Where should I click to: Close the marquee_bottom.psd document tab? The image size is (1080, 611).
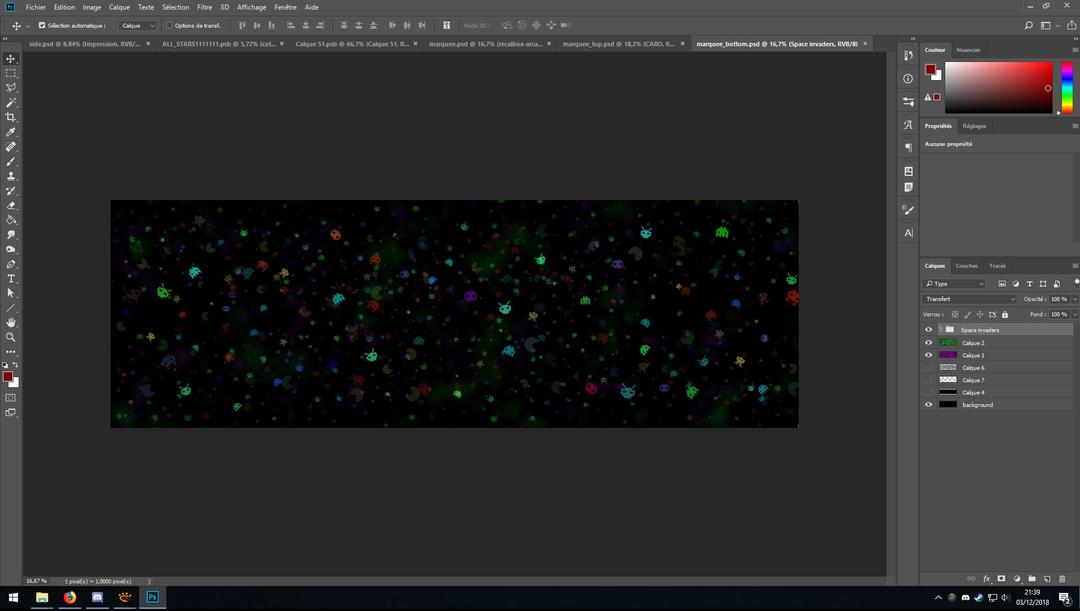pyautogui.click(x=865, y=43)
